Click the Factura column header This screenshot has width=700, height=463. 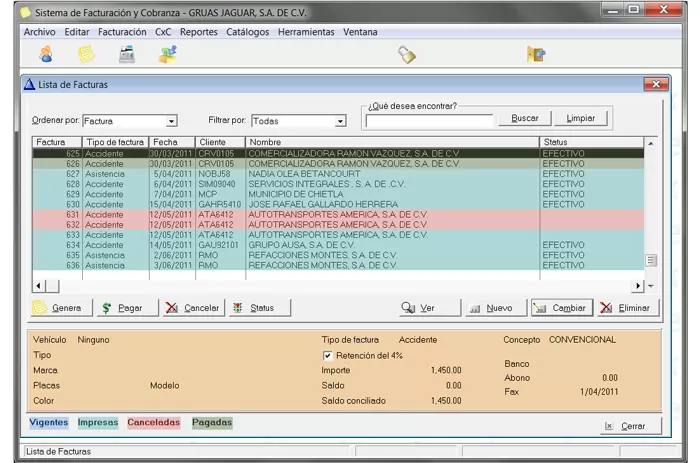point(57,142)
